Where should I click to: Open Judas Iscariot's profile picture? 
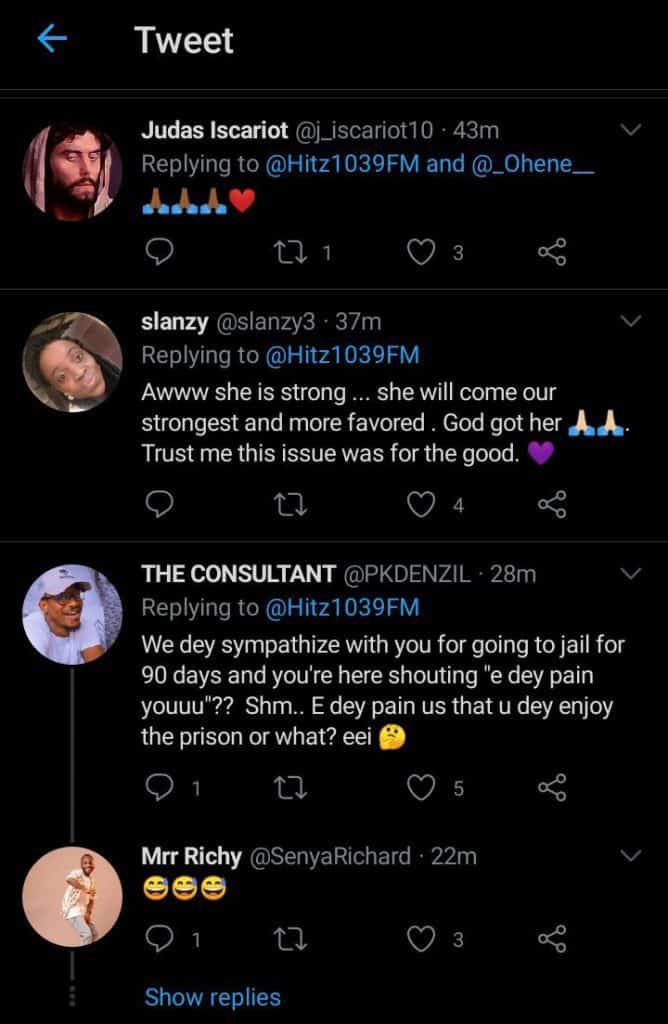point(71,171)
